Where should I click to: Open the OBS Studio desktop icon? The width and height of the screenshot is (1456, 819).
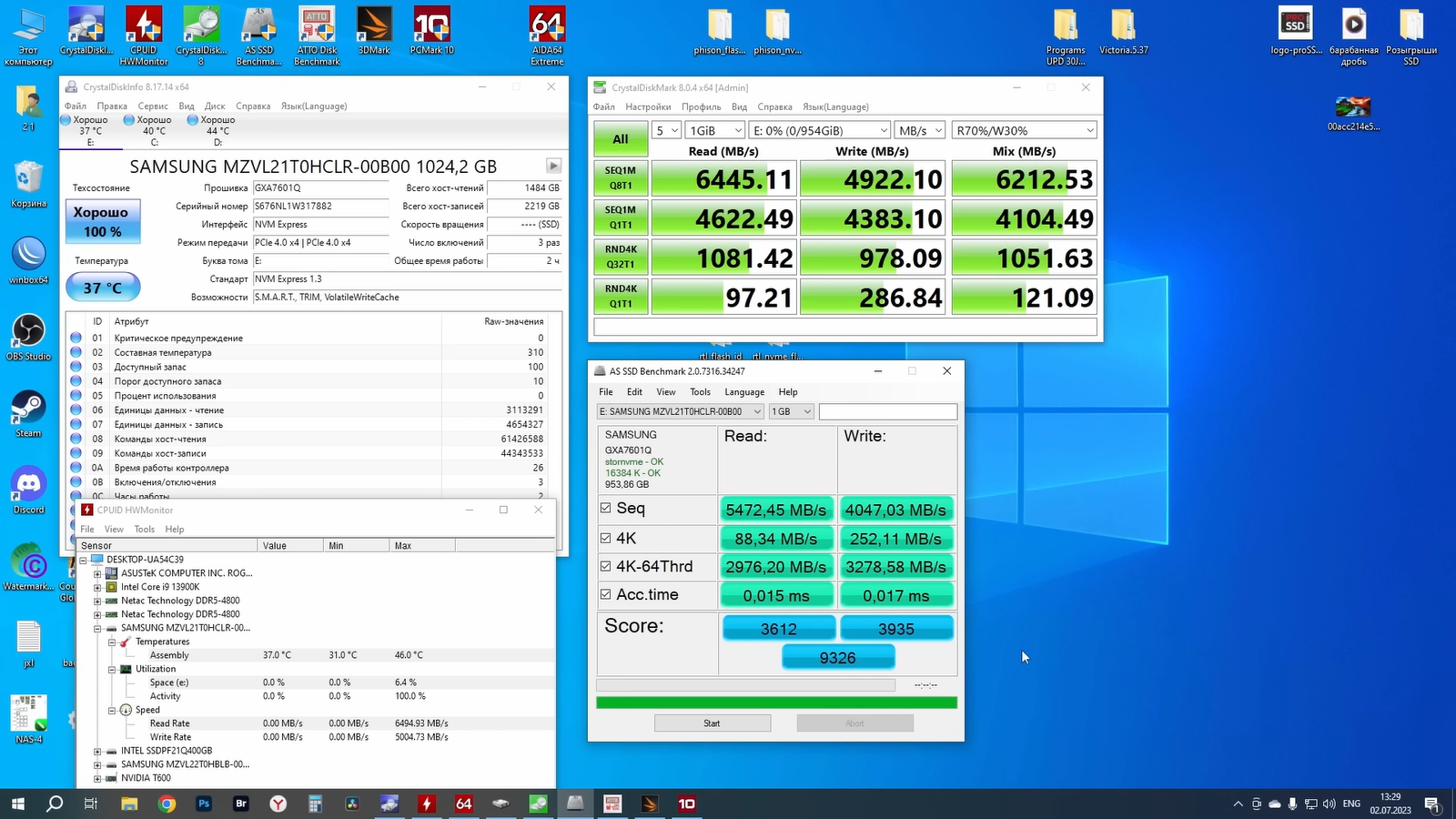click(x=28, y=332)
